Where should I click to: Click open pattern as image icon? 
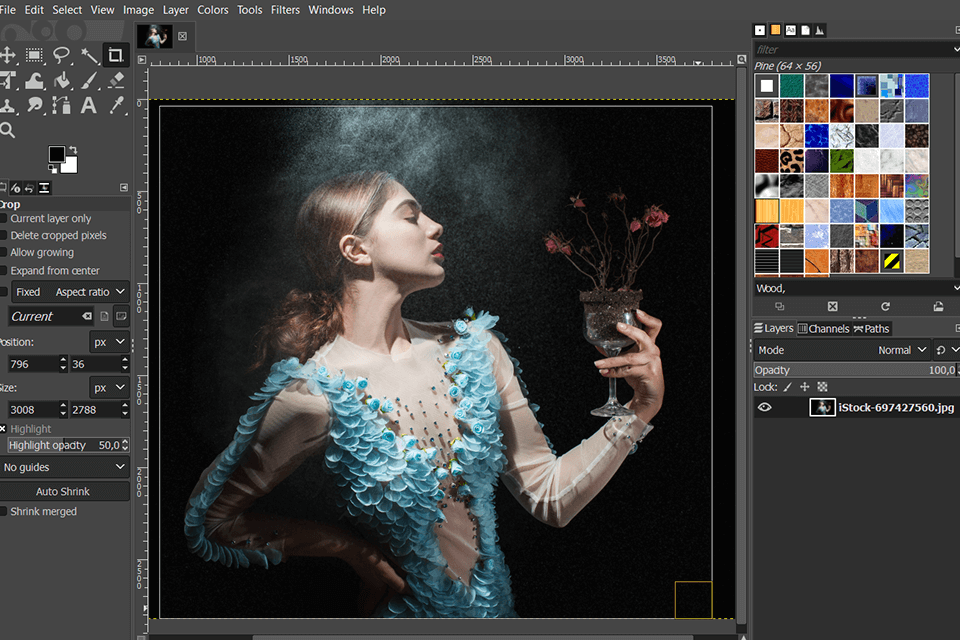[938, 306]
